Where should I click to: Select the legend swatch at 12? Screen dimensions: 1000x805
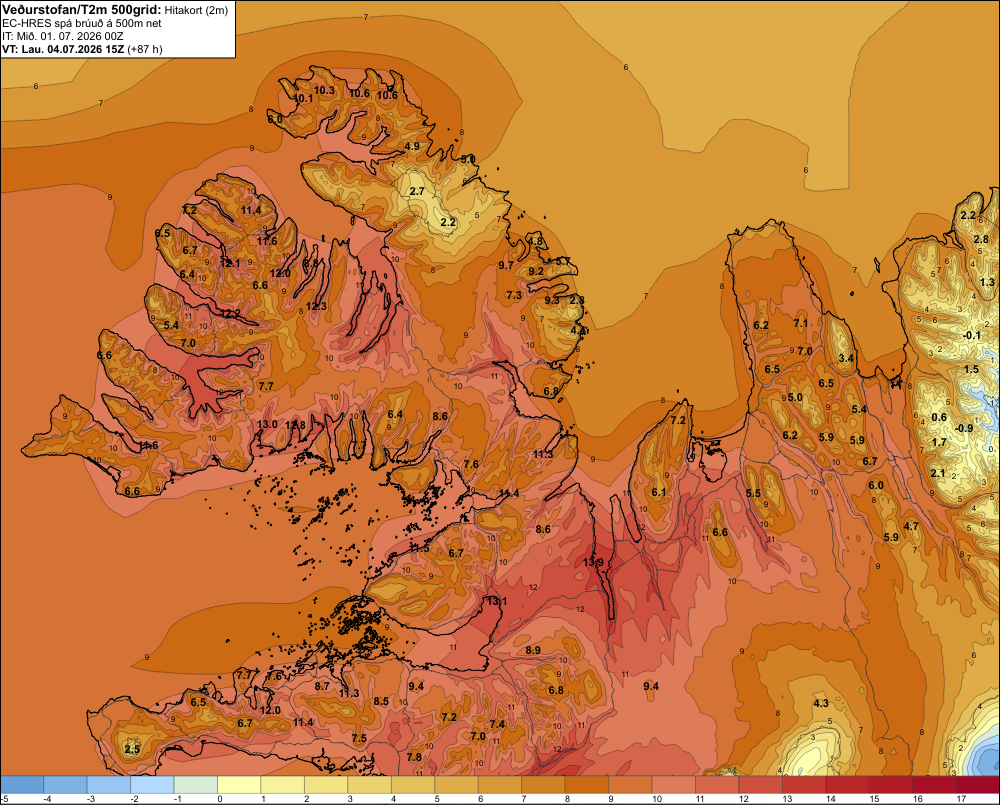[761, 784]
